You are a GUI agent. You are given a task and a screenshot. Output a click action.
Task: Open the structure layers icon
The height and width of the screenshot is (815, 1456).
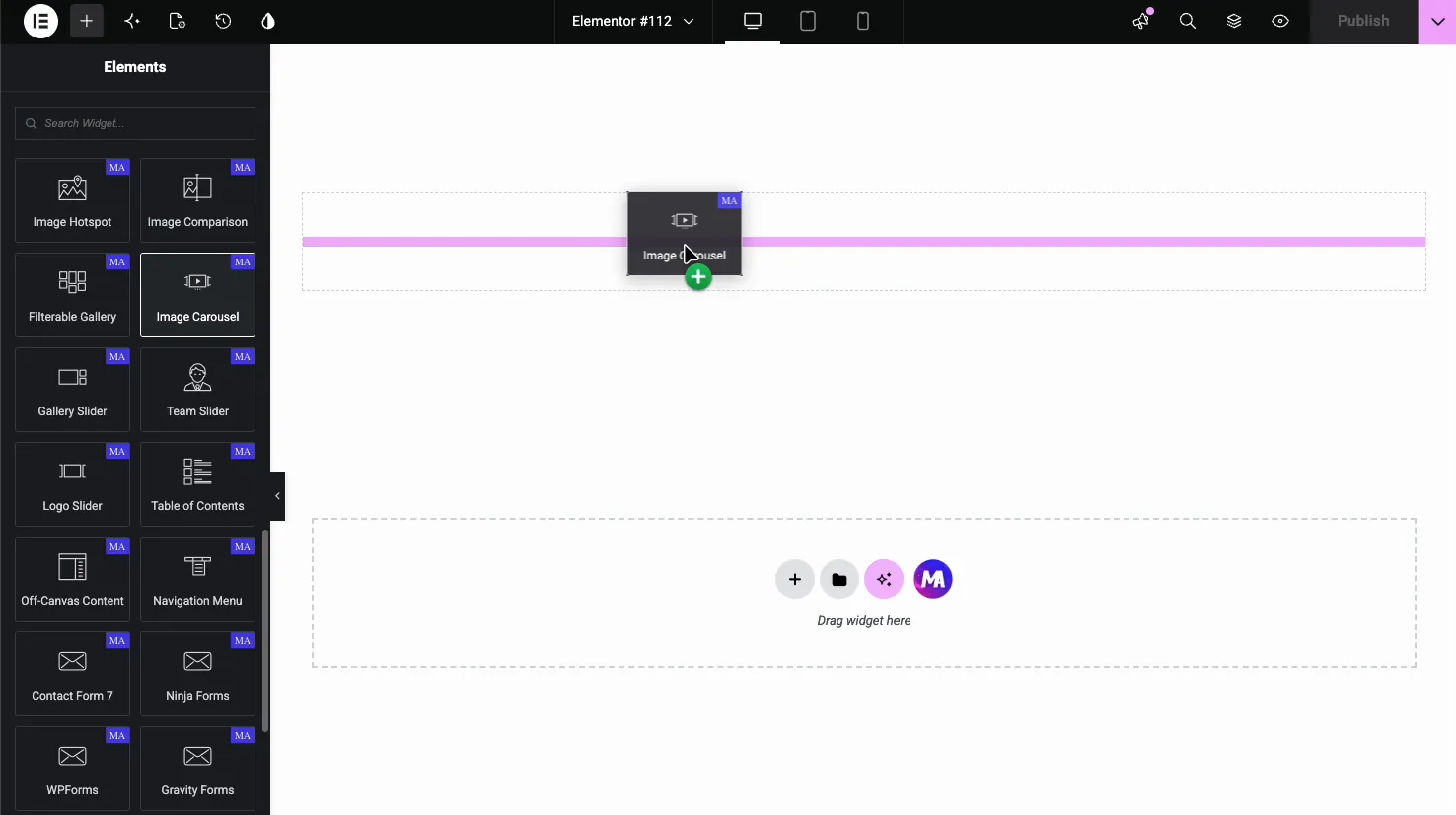(1234, 21)
